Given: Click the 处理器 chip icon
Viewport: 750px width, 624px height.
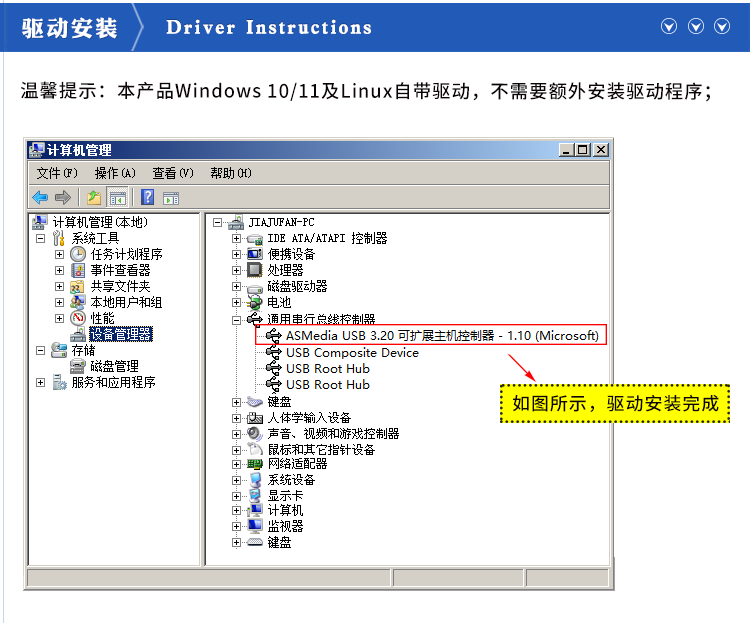Looking at the screenshot, I should click(x=255, y=270).
